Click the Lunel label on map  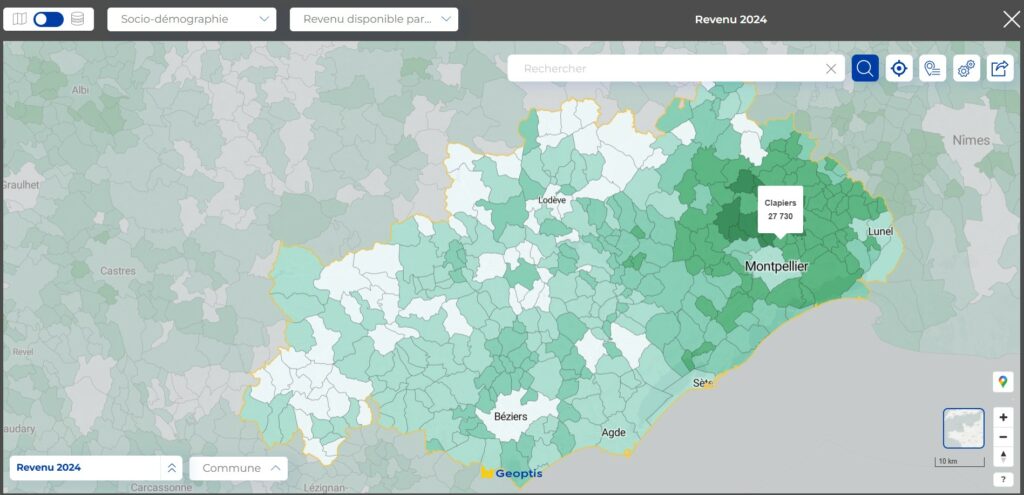880,231
